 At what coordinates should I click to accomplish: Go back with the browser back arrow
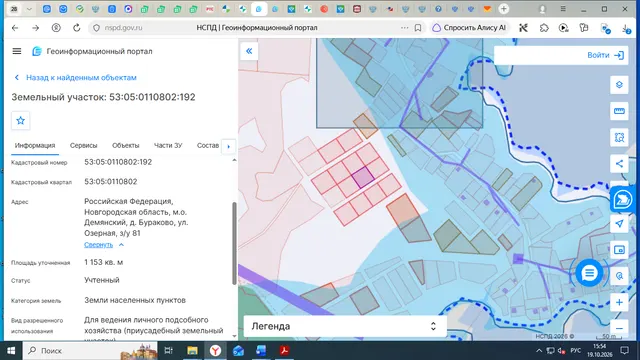pos(15,28)
